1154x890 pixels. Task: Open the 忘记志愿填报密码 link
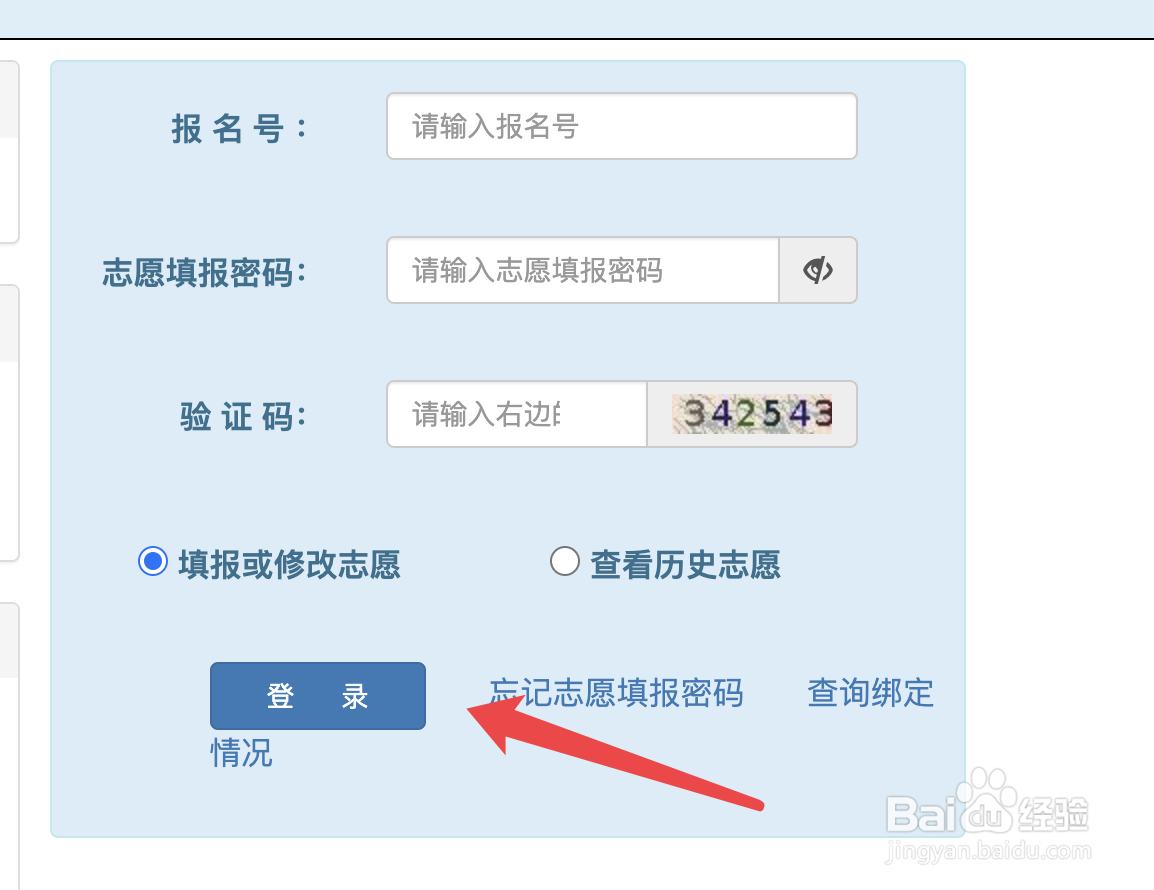click(x=617, y=693)
